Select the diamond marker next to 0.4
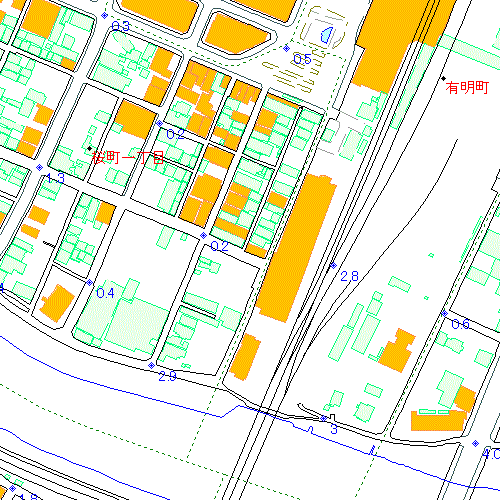 tap(89, 283)
